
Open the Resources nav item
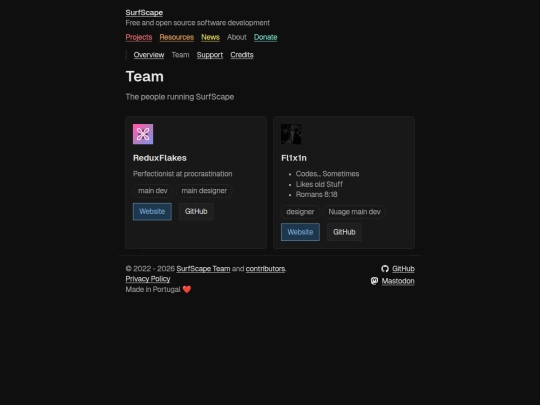click(x=177, y=37)
